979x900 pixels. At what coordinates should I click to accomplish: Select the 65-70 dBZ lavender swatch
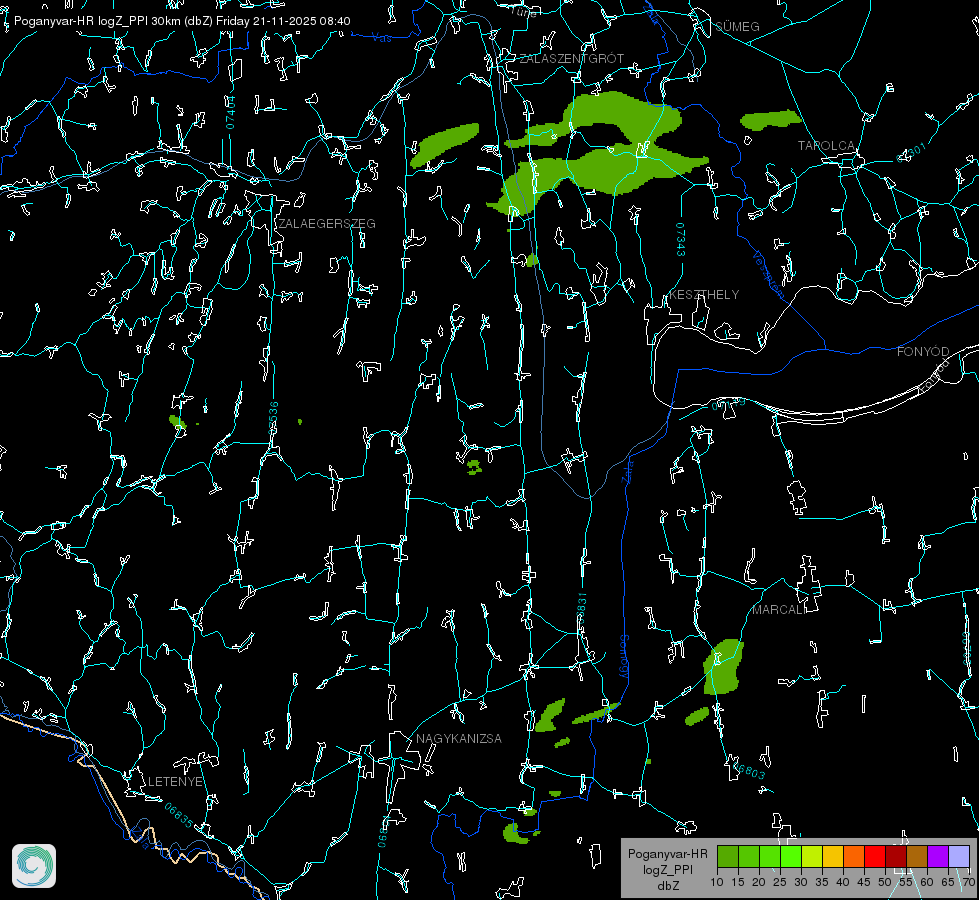(959, 856)
